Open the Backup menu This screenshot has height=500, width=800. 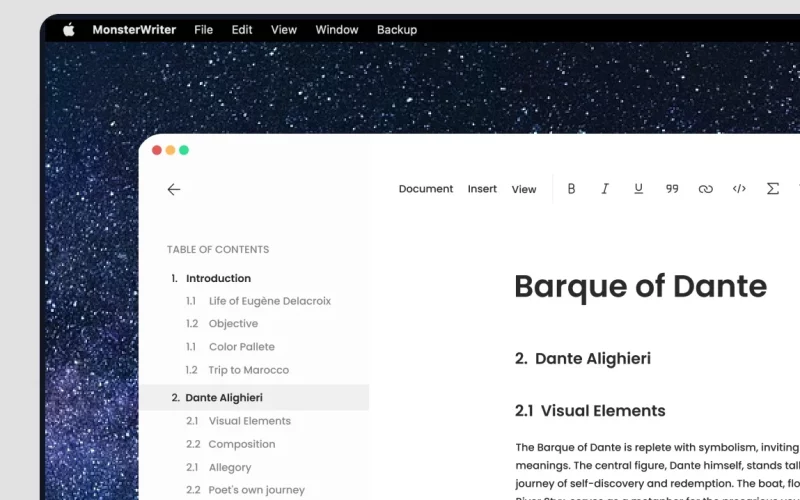point(397,30)
